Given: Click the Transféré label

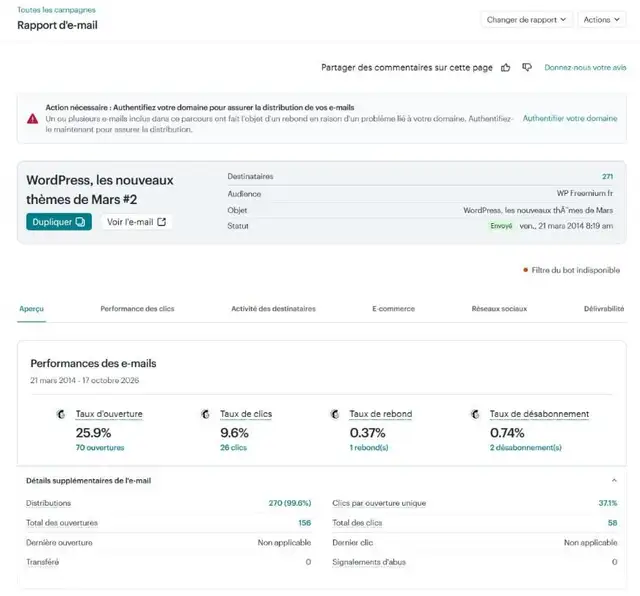Looking at the screenshot, I should pos(42,562).
